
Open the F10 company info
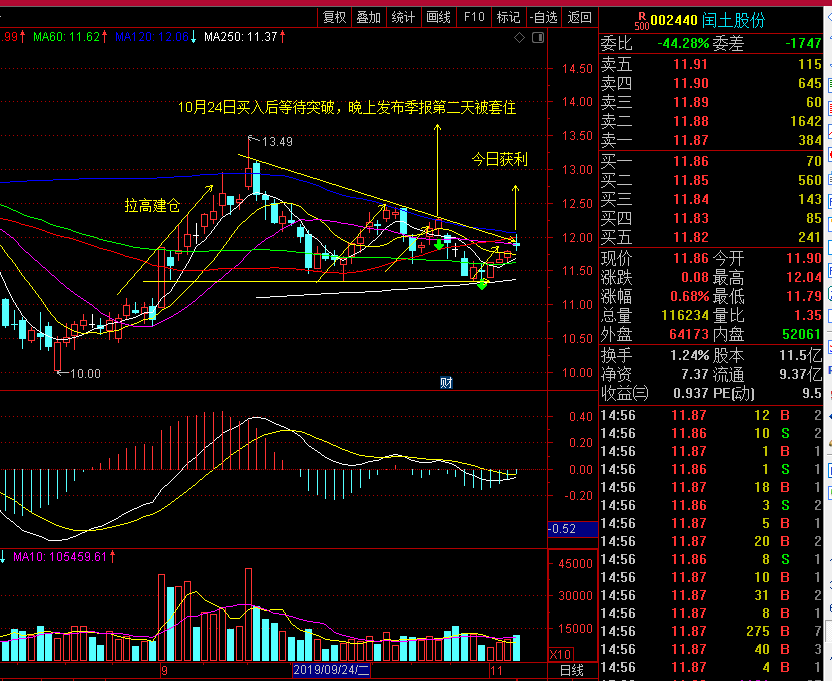coord(474,18)
